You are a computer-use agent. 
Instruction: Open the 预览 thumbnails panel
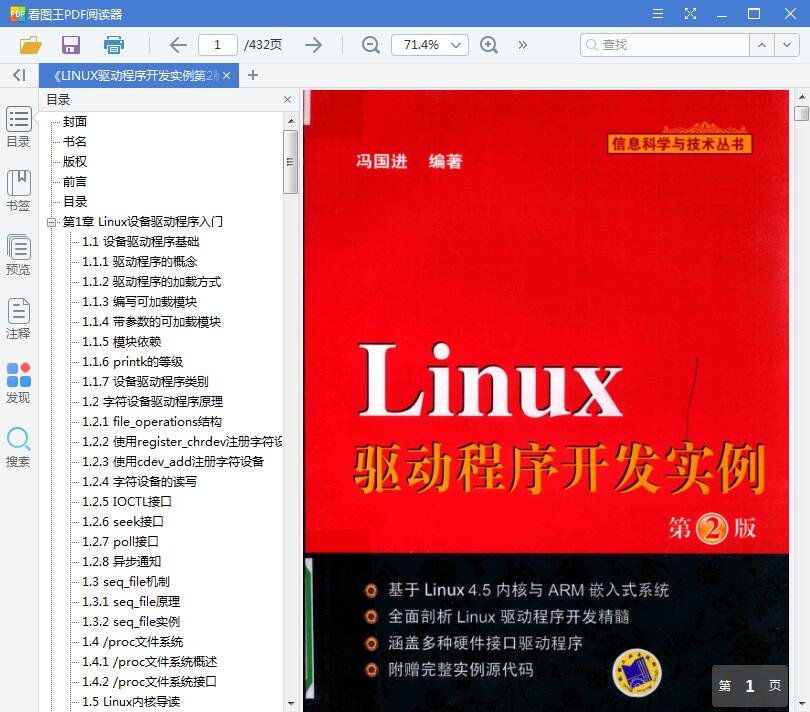click(19, 255)
